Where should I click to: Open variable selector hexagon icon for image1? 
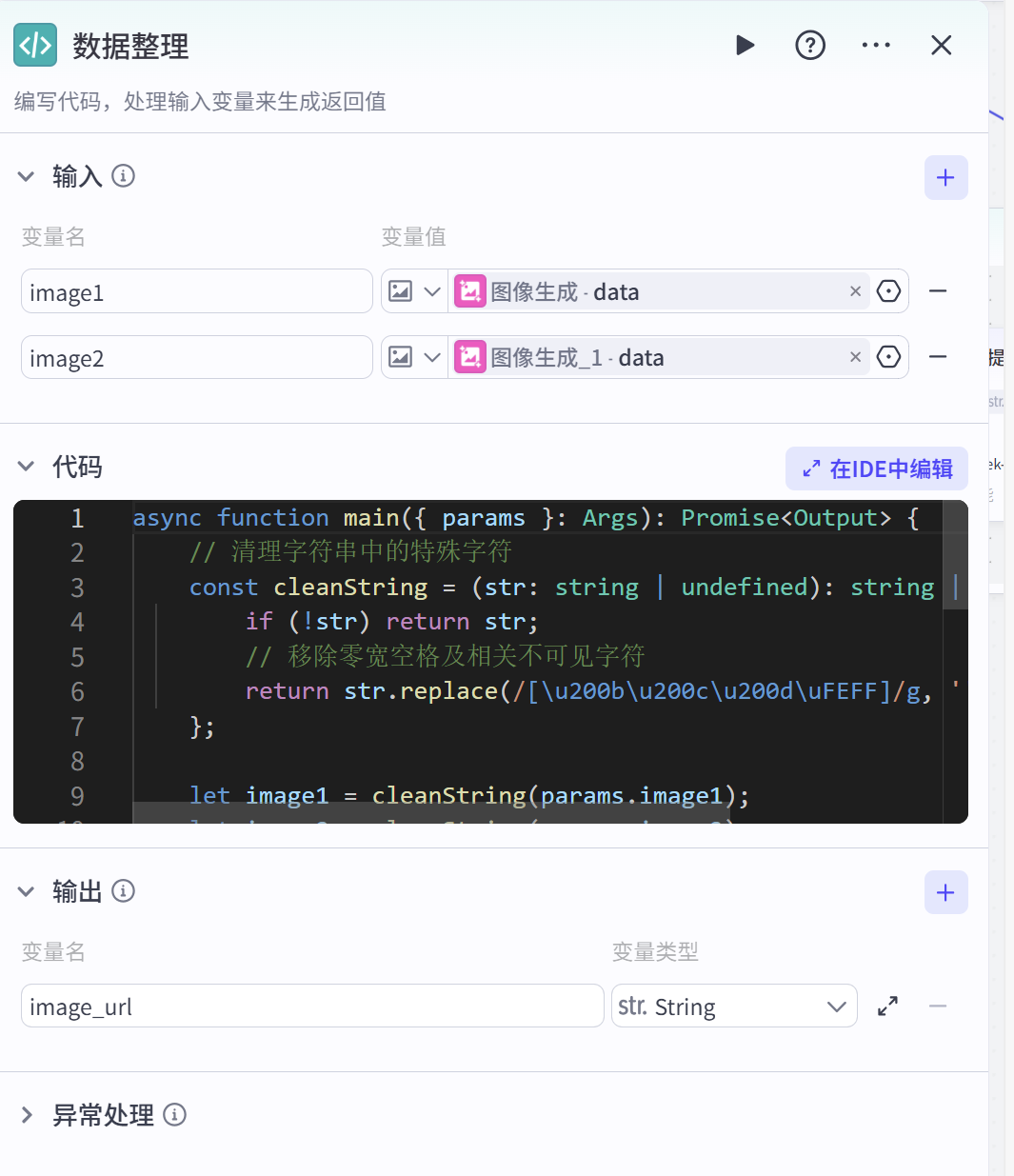[x=888, y=291]
